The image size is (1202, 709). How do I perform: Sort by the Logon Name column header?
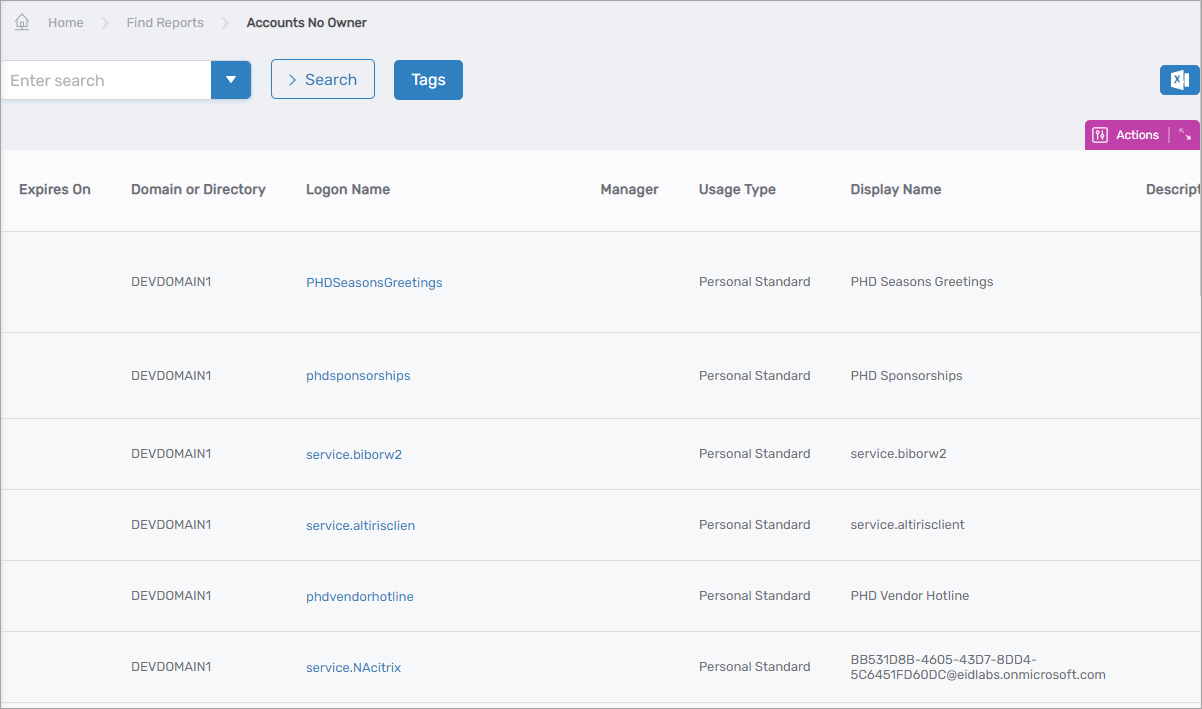point(348,190)
